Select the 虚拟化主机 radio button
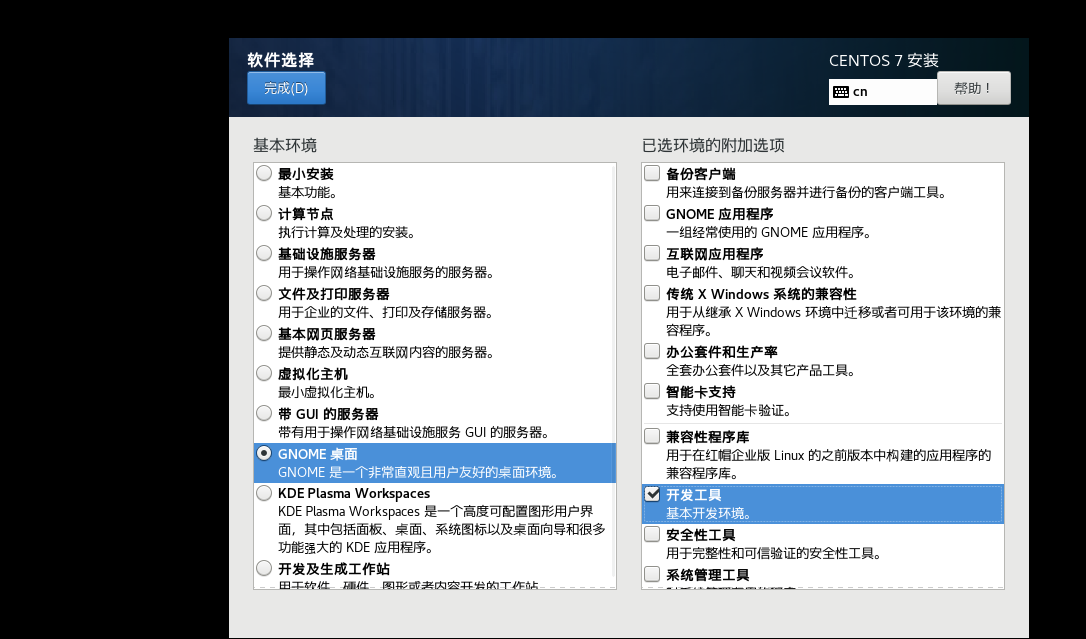Image resolution: width=1086 pixels, height=639 pixels. pos(264,373)
